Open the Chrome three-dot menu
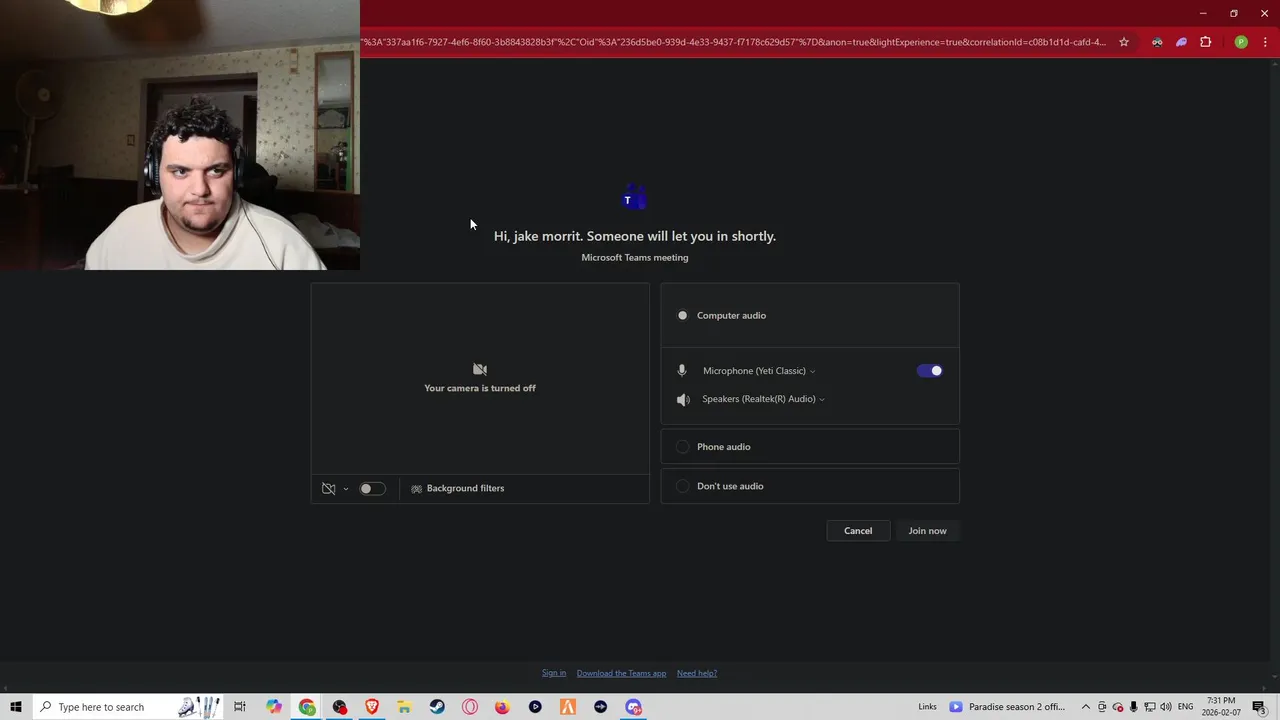Image resolution: width=1280 pixels, height=720 pixels. [1265, 42]
